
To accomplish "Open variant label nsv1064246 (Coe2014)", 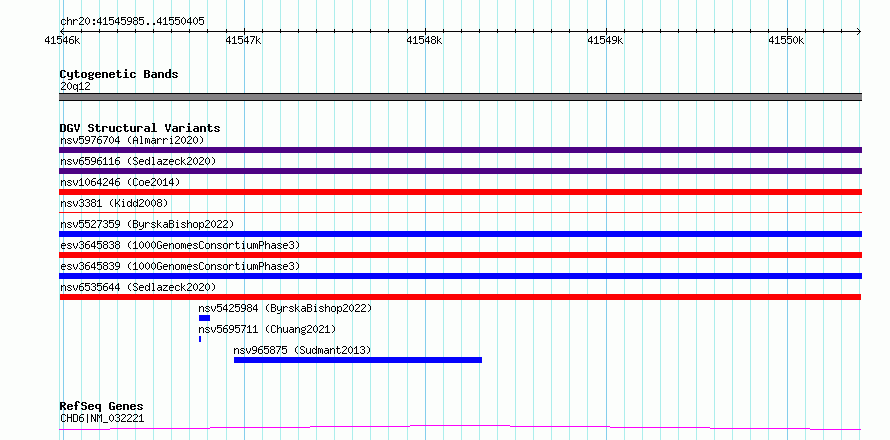I will [x=120, y=182].
